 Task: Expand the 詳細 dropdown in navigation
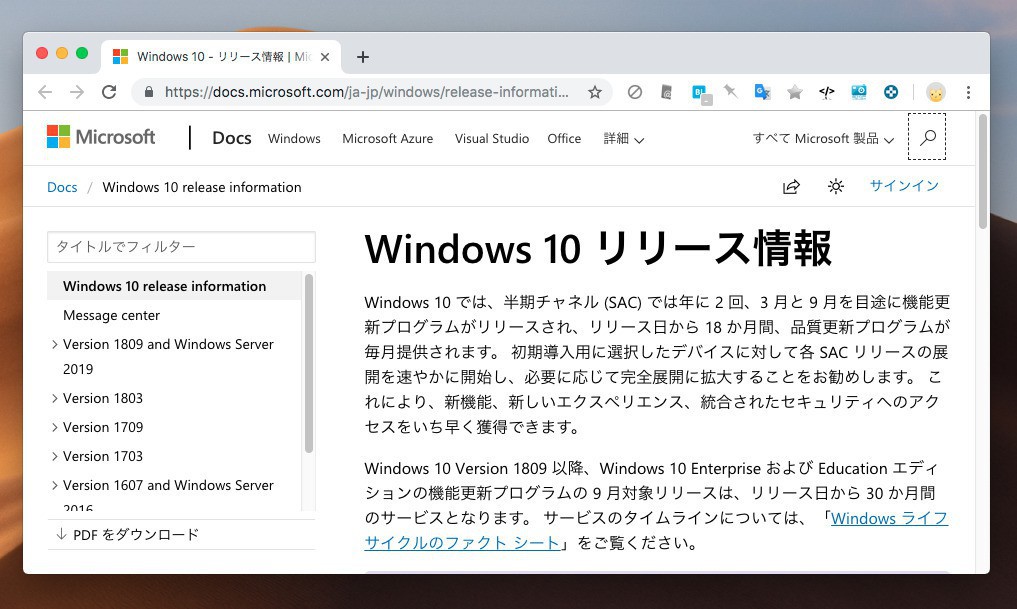pyautogui.click(x=623, y=139)
